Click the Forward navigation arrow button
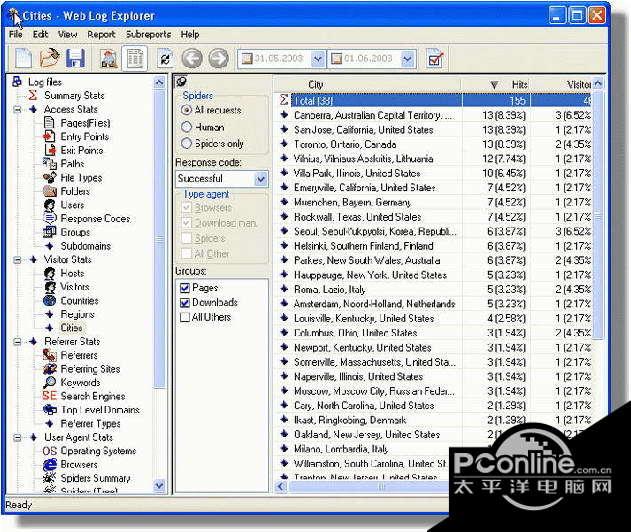 pos(218,59)
